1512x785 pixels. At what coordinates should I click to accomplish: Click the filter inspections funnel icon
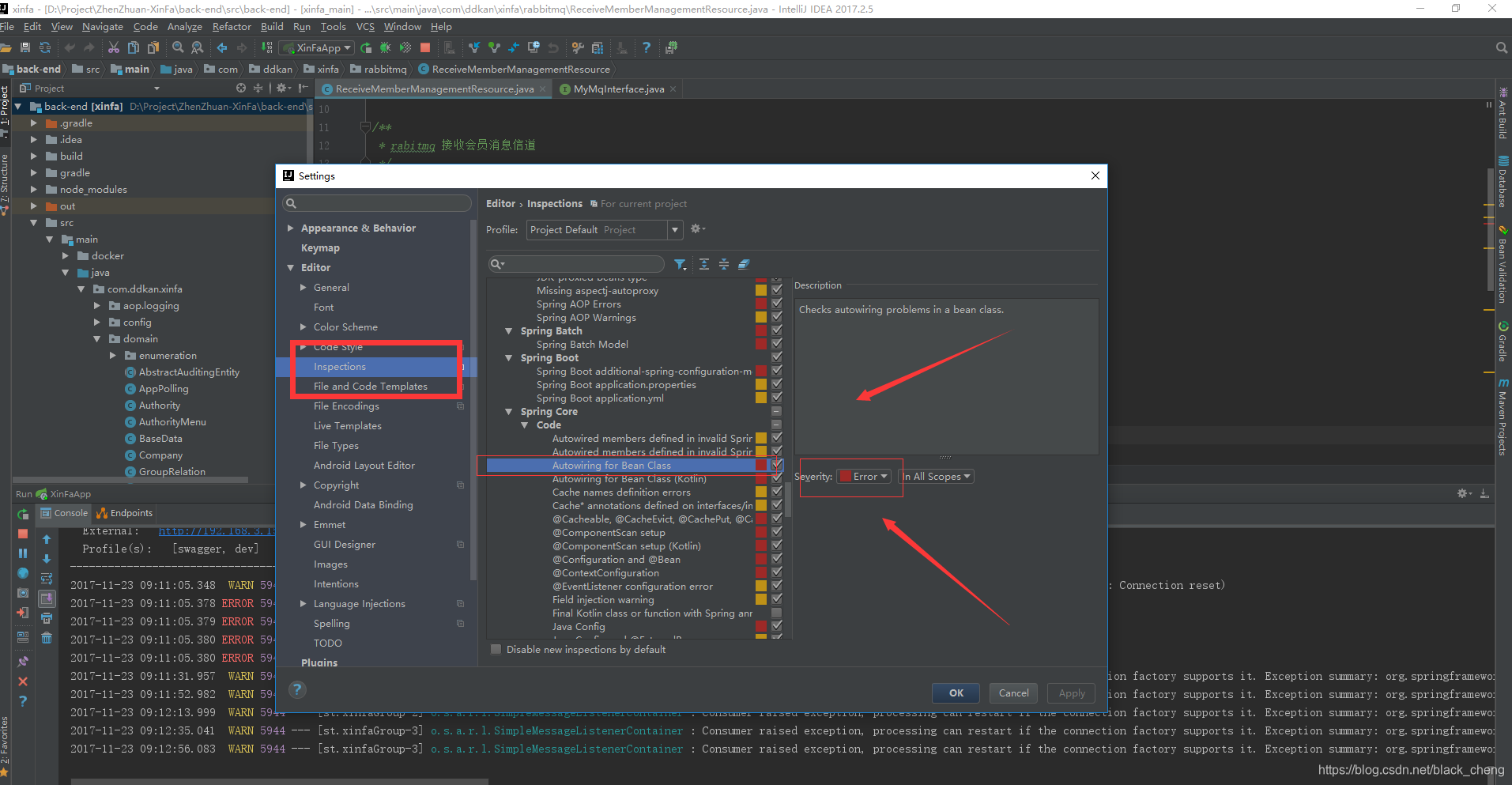(680, 264)
